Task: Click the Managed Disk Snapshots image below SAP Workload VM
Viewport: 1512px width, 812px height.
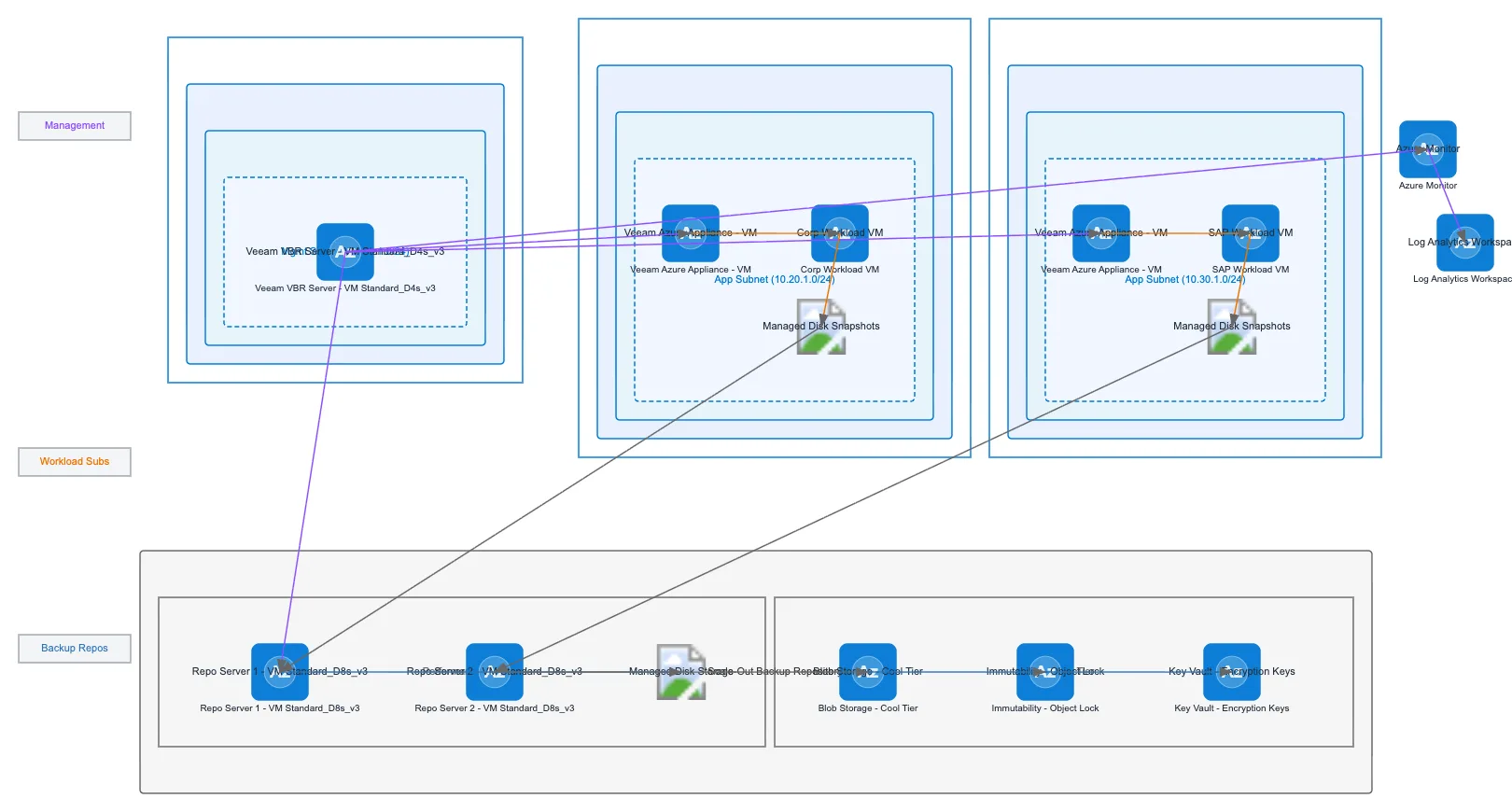Action: 1232,327
